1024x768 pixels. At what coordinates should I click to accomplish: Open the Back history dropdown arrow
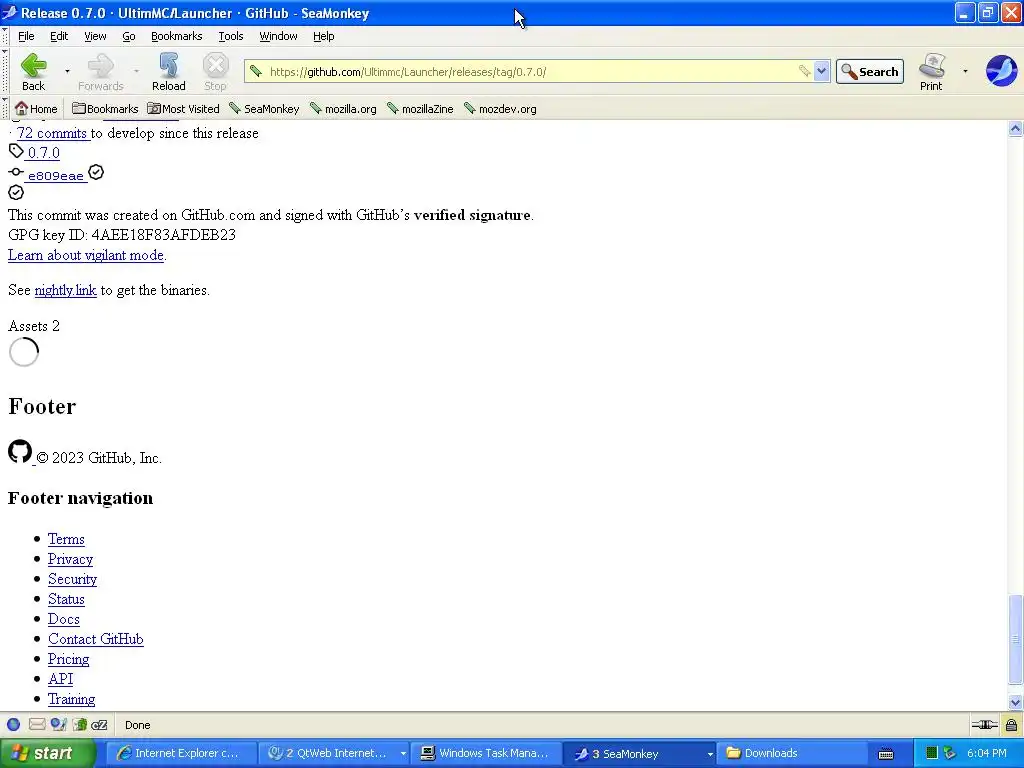pos(67,71)
